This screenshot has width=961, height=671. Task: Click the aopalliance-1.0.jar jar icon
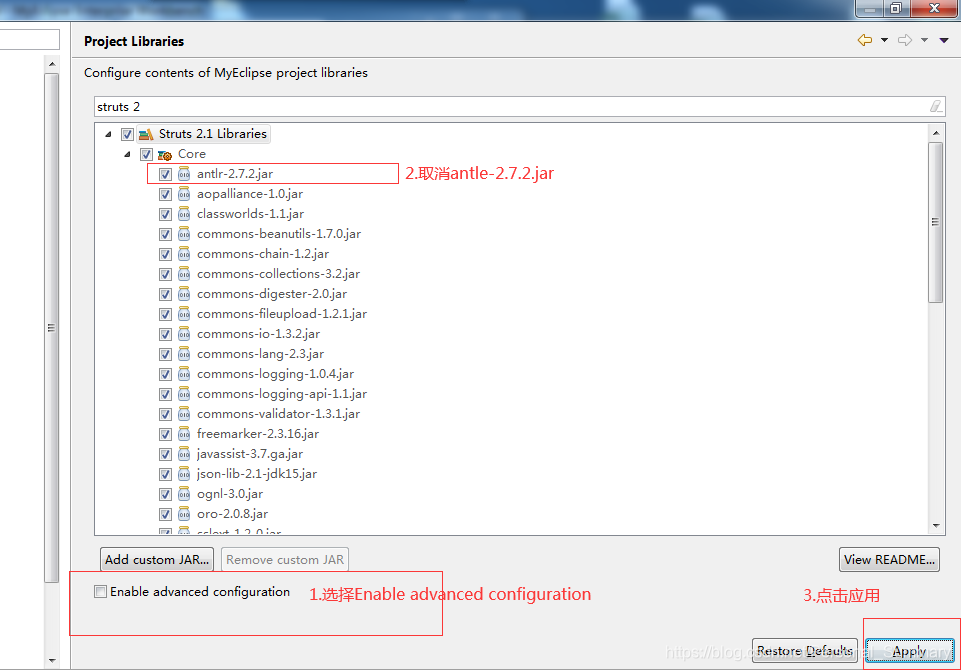pos(184,194)
